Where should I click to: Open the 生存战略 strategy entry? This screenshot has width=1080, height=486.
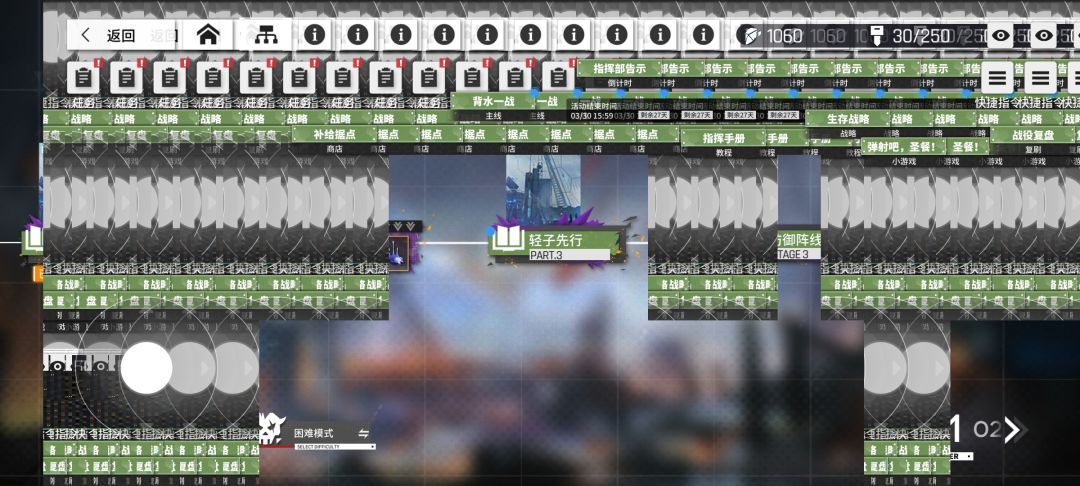pyautogui.click(x=848, y=118)
